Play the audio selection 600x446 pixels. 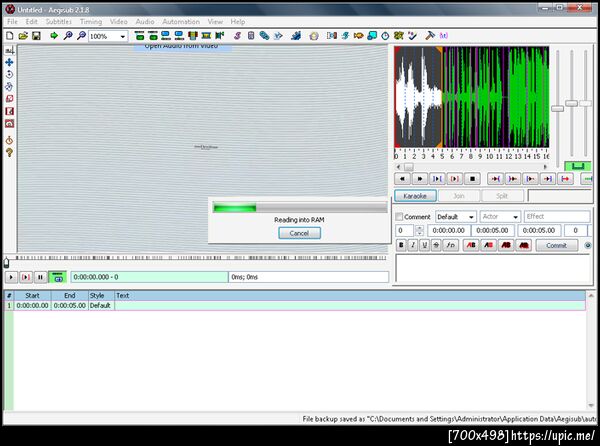click(x=437, y=179)
